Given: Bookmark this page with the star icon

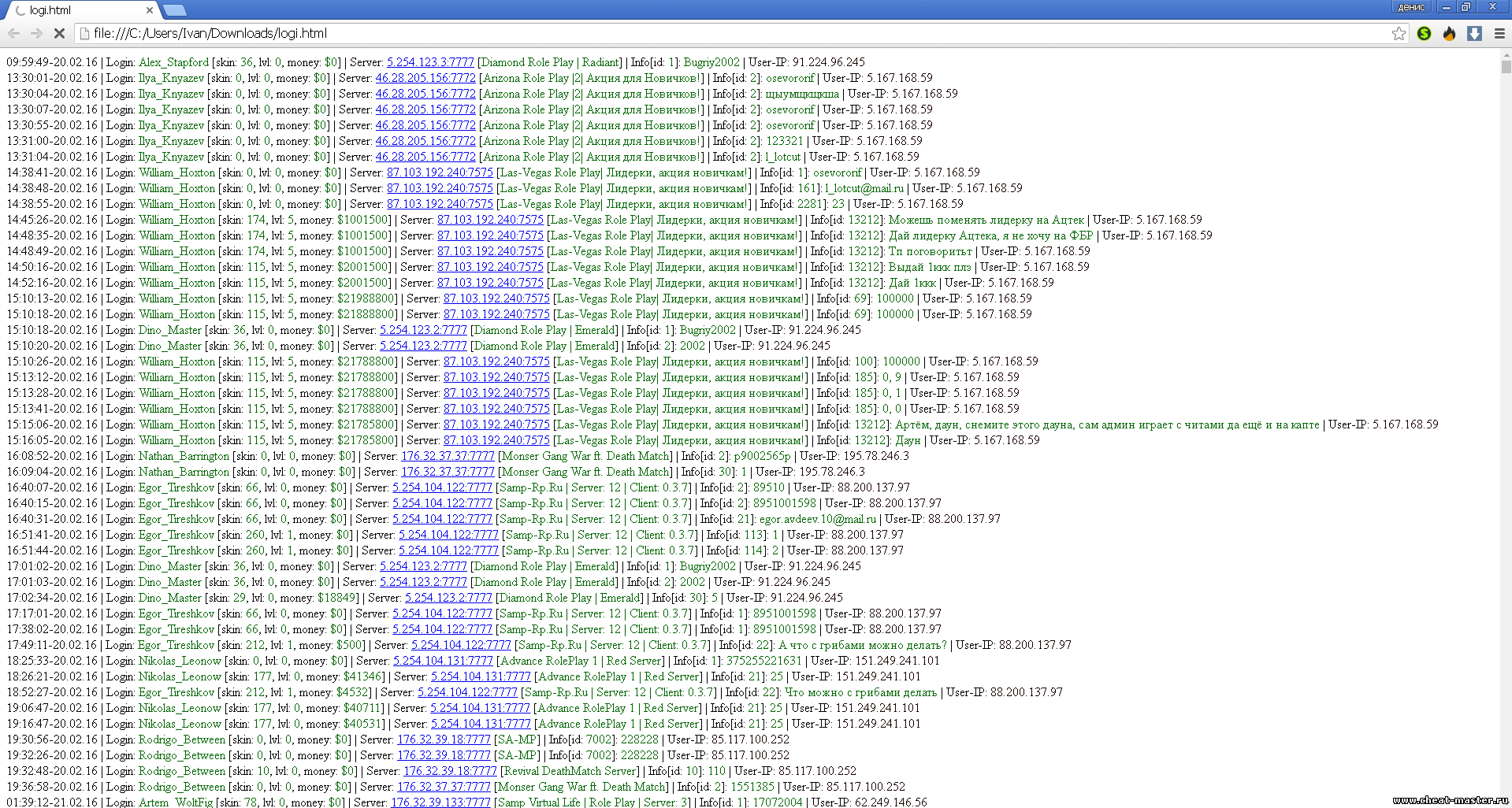Looking at the screenshot, I should click(x=1399, y=33).
